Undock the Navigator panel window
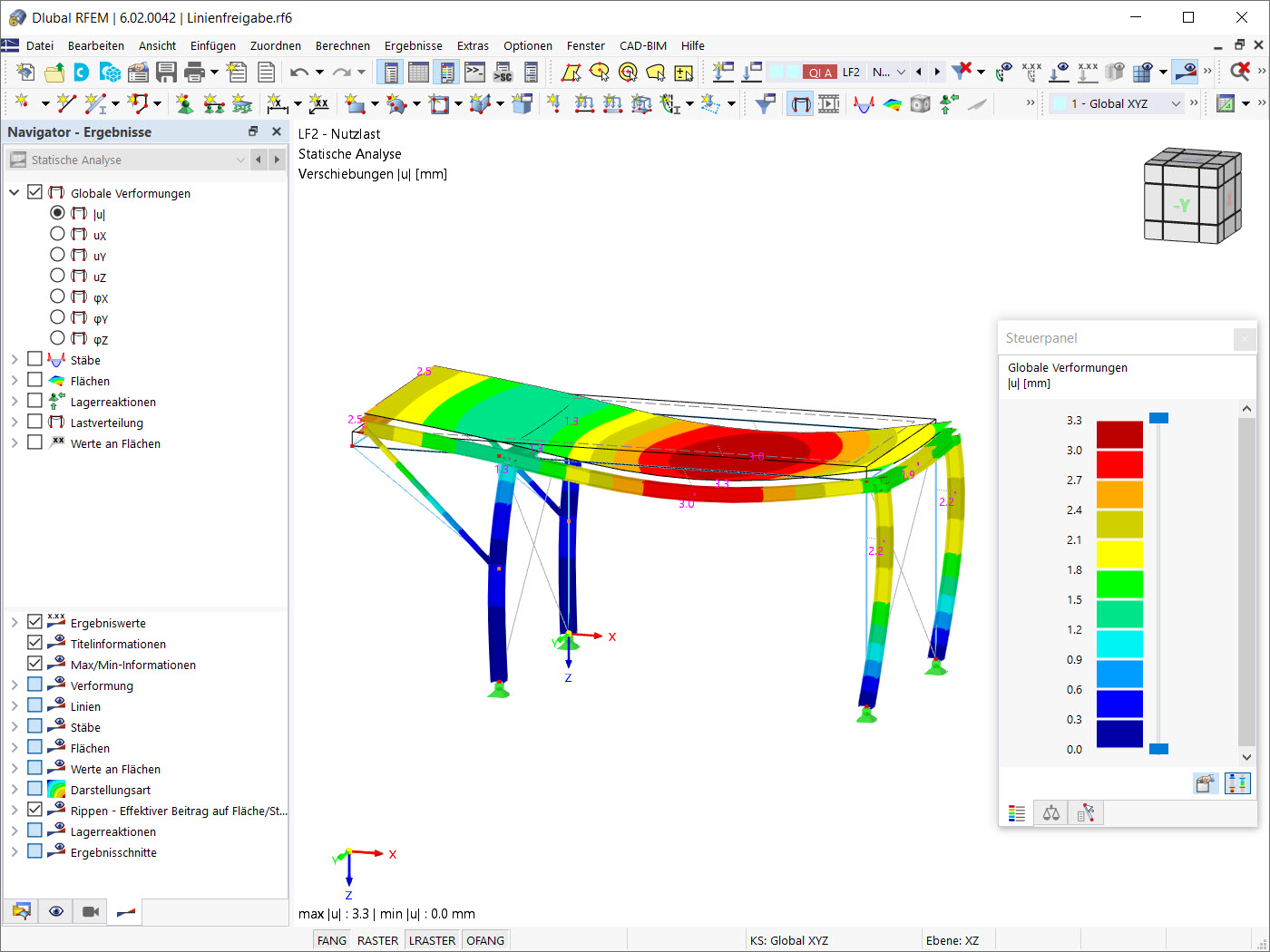 [253, 131]
